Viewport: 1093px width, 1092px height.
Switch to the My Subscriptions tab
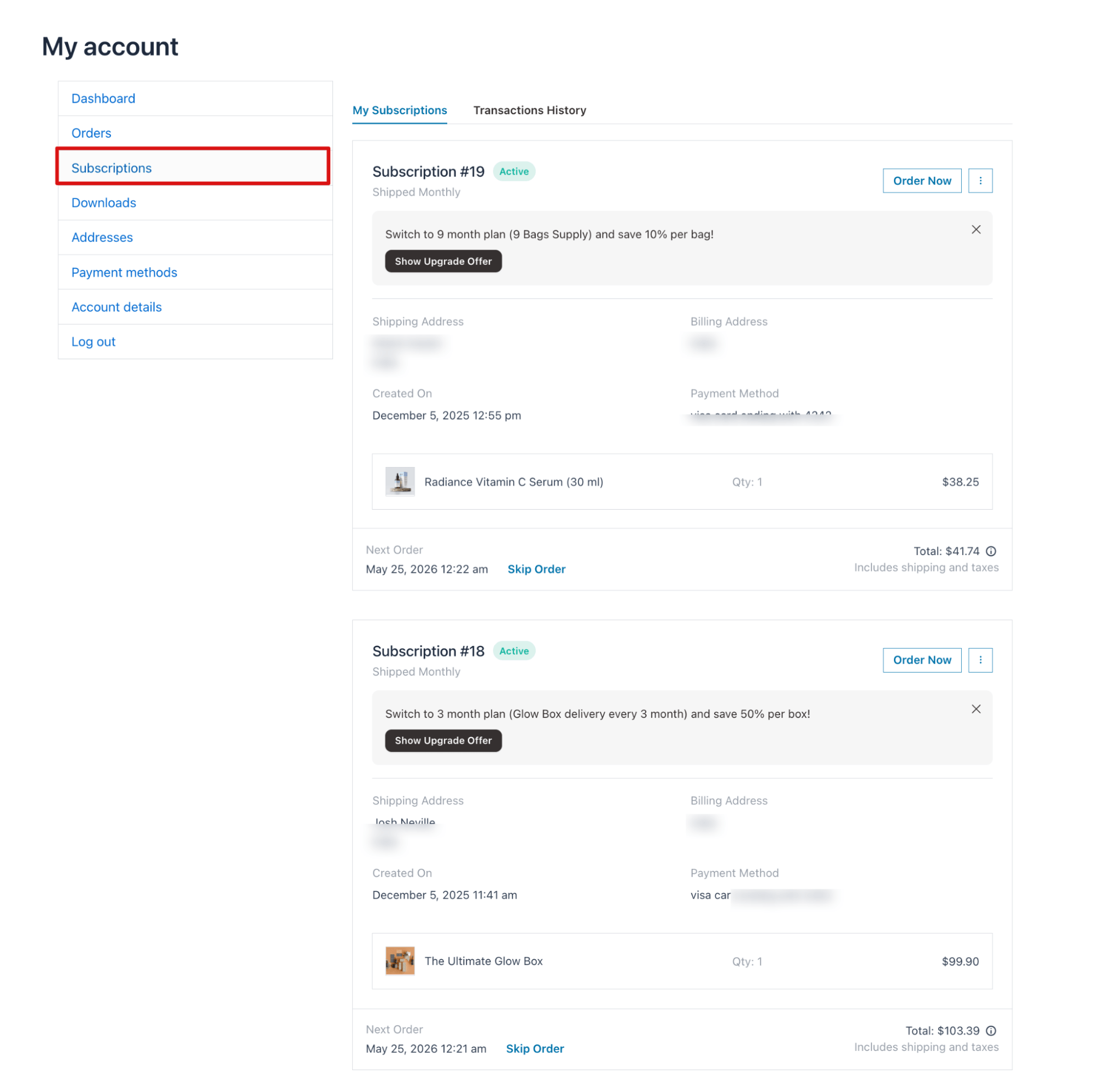[399, 110]
